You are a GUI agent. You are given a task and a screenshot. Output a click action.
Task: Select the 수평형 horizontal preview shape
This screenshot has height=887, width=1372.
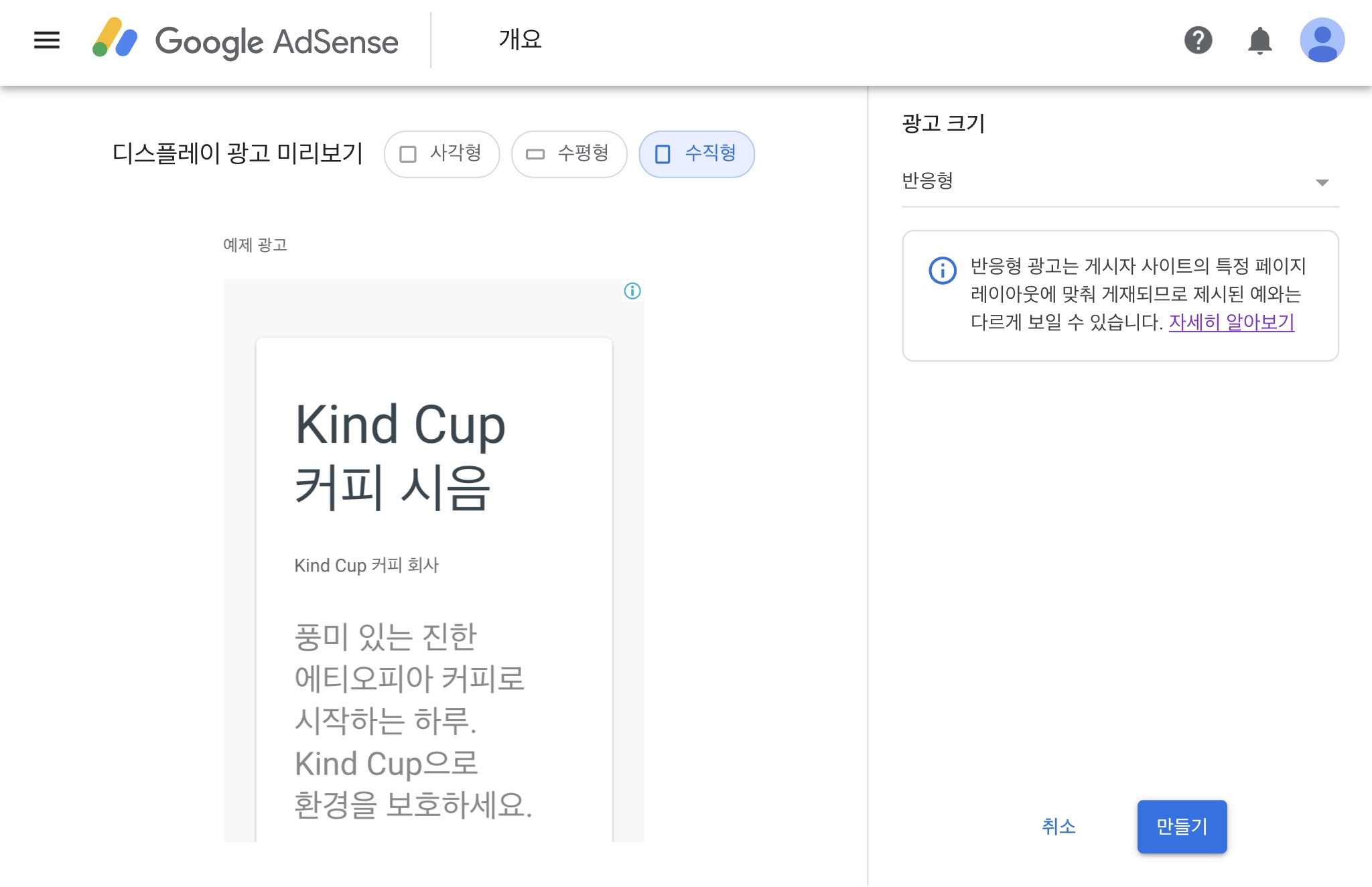(x=569, y=154)
